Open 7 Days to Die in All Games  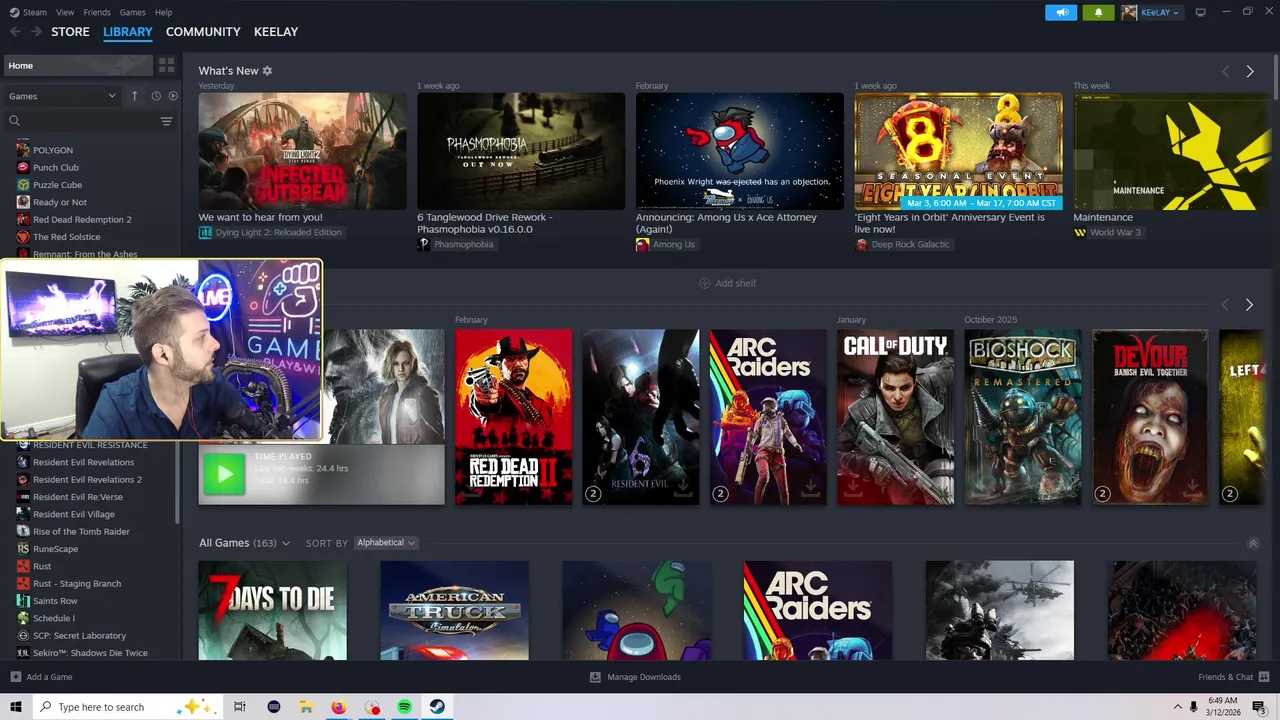point(273,610)
